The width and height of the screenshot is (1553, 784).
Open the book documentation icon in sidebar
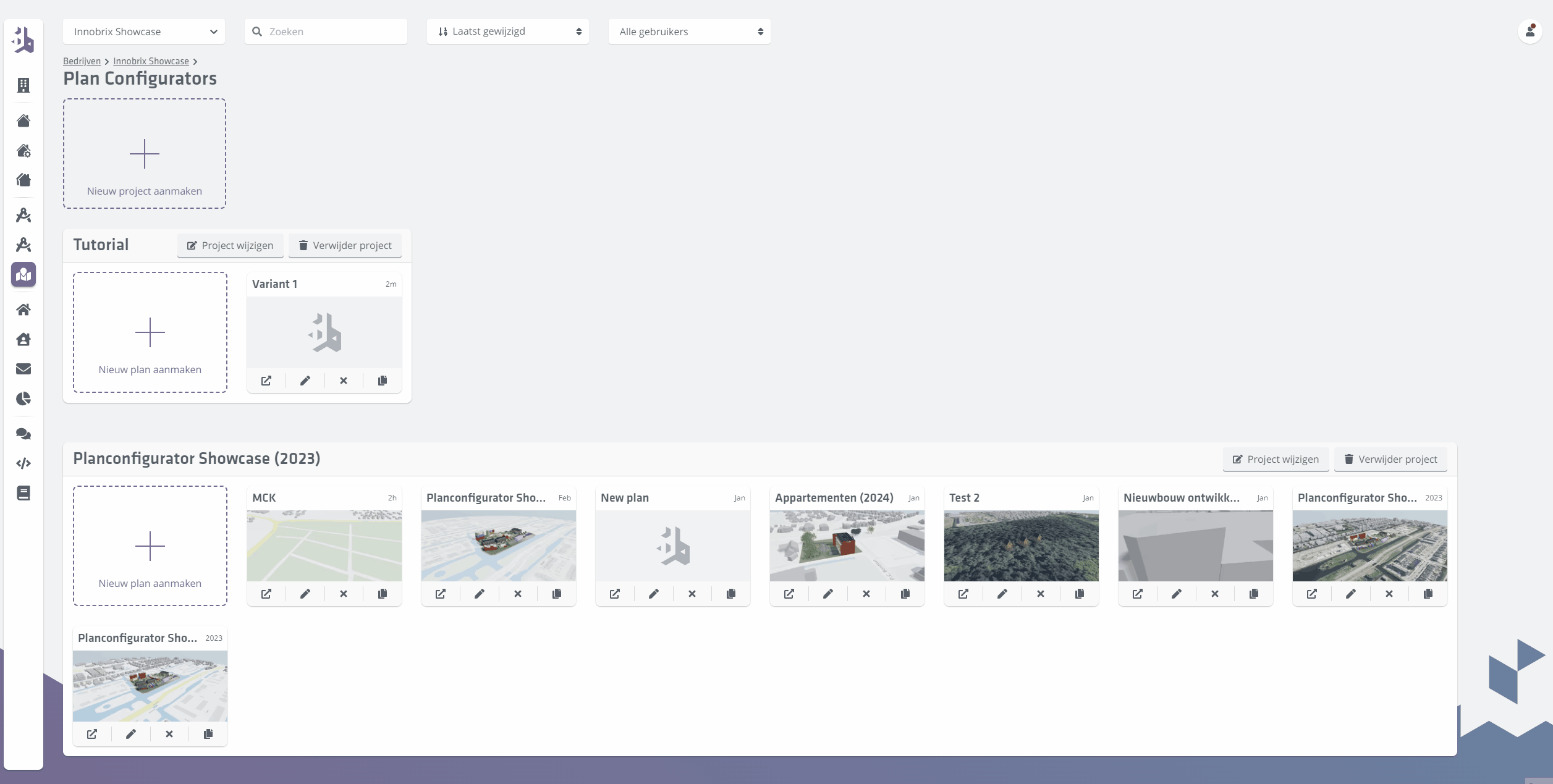click(23, 493)
